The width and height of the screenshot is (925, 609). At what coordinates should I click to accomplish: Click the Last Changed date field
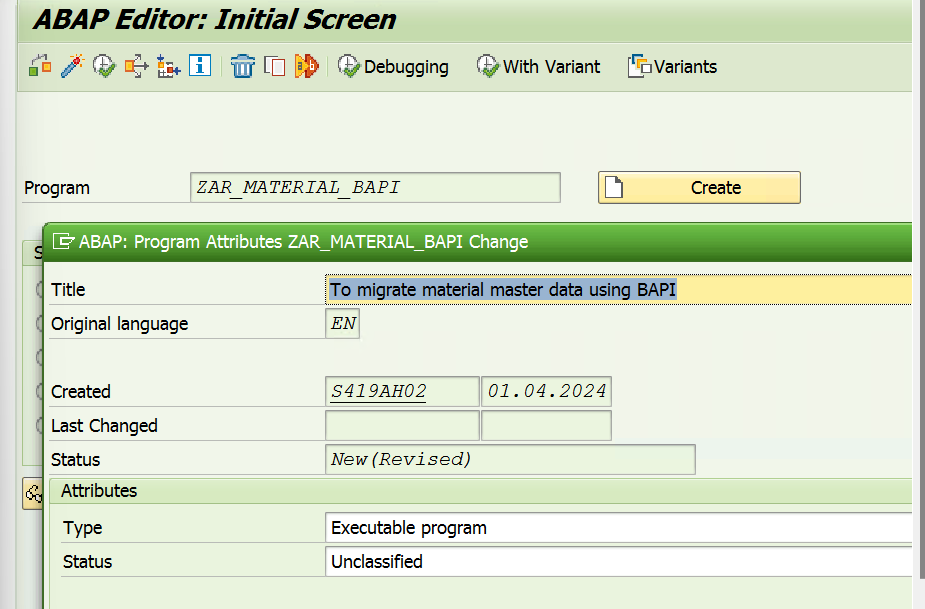tap(546, 425)
